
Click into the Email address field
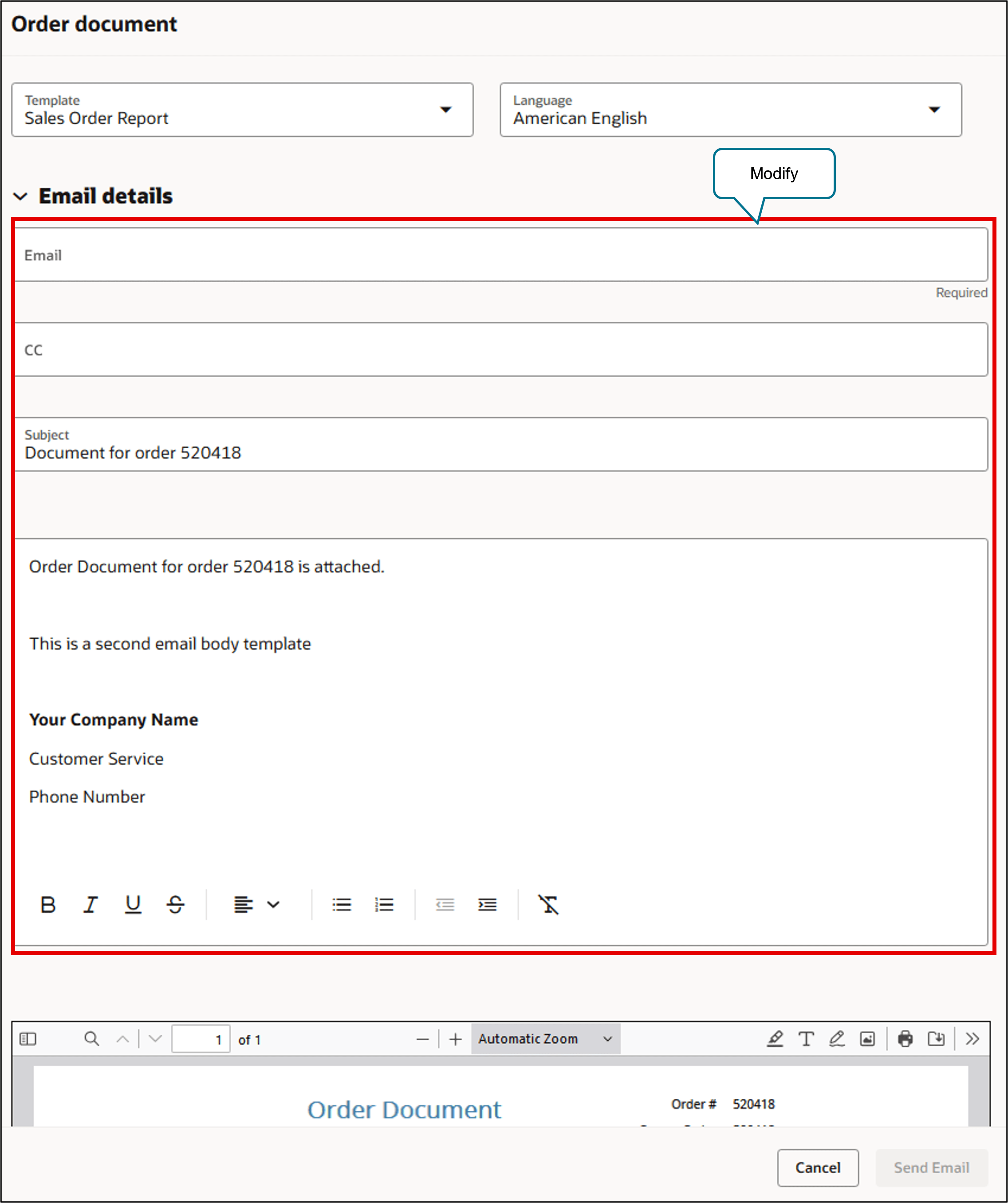click(x=500, y=255)
